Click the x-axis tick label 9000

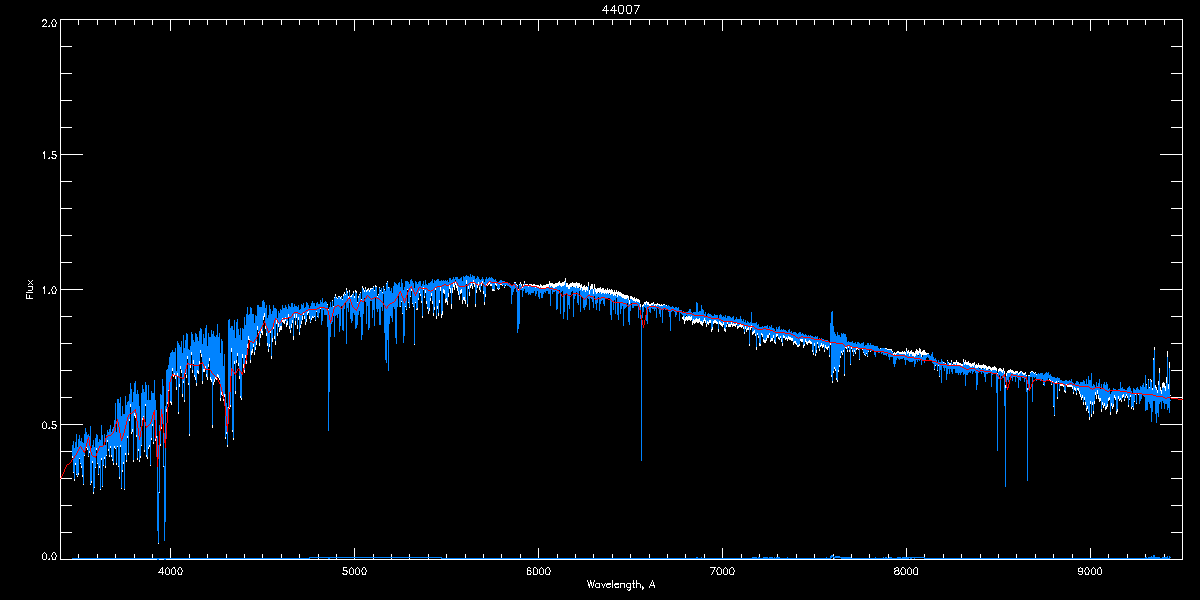pyautogui.click(x=1090, y=572)
